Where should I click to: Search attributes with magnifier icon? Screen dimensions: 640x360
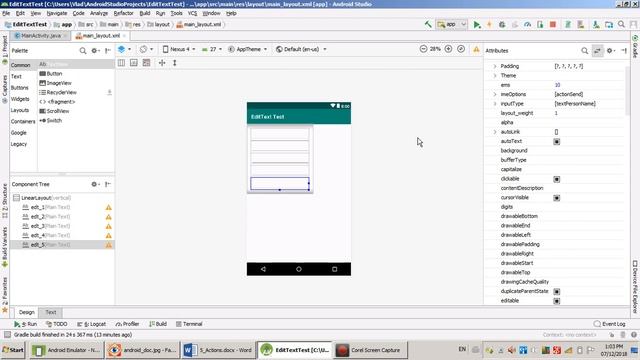click(x=584, y=51)
